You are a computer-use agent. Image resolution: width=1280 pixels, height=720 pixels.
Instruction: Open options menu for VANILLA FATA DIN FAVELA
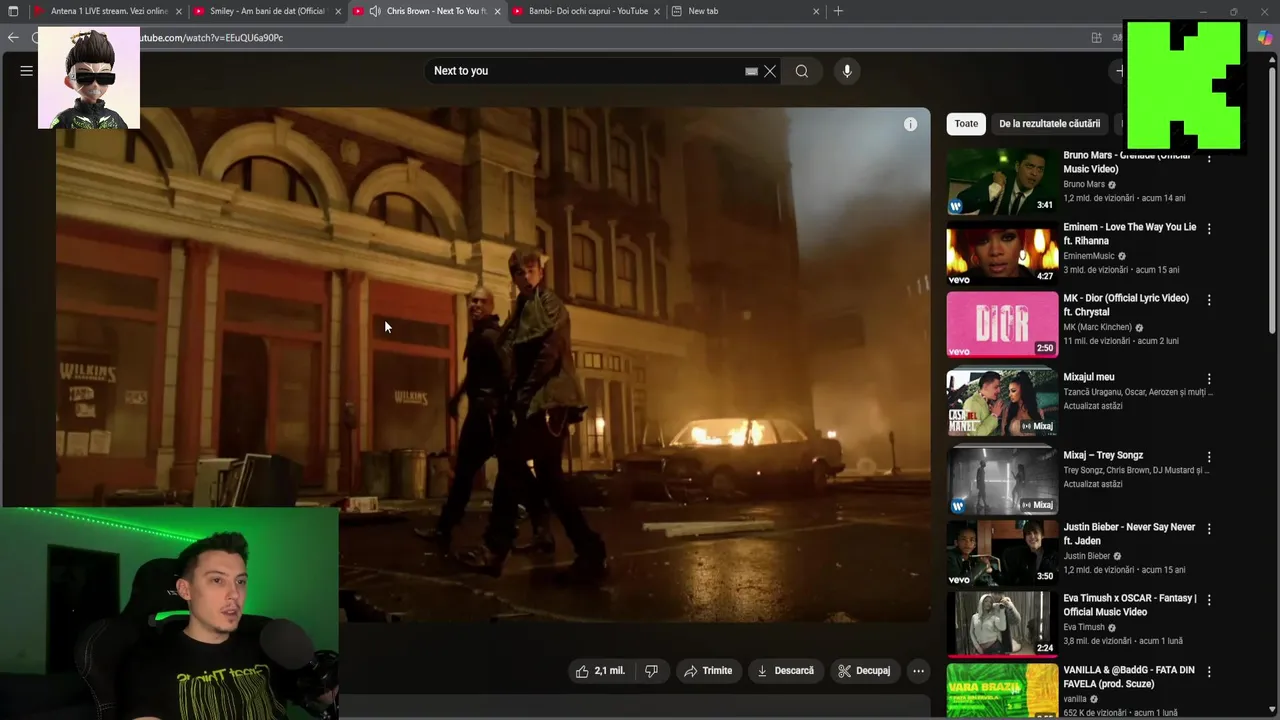point(1209,672)
